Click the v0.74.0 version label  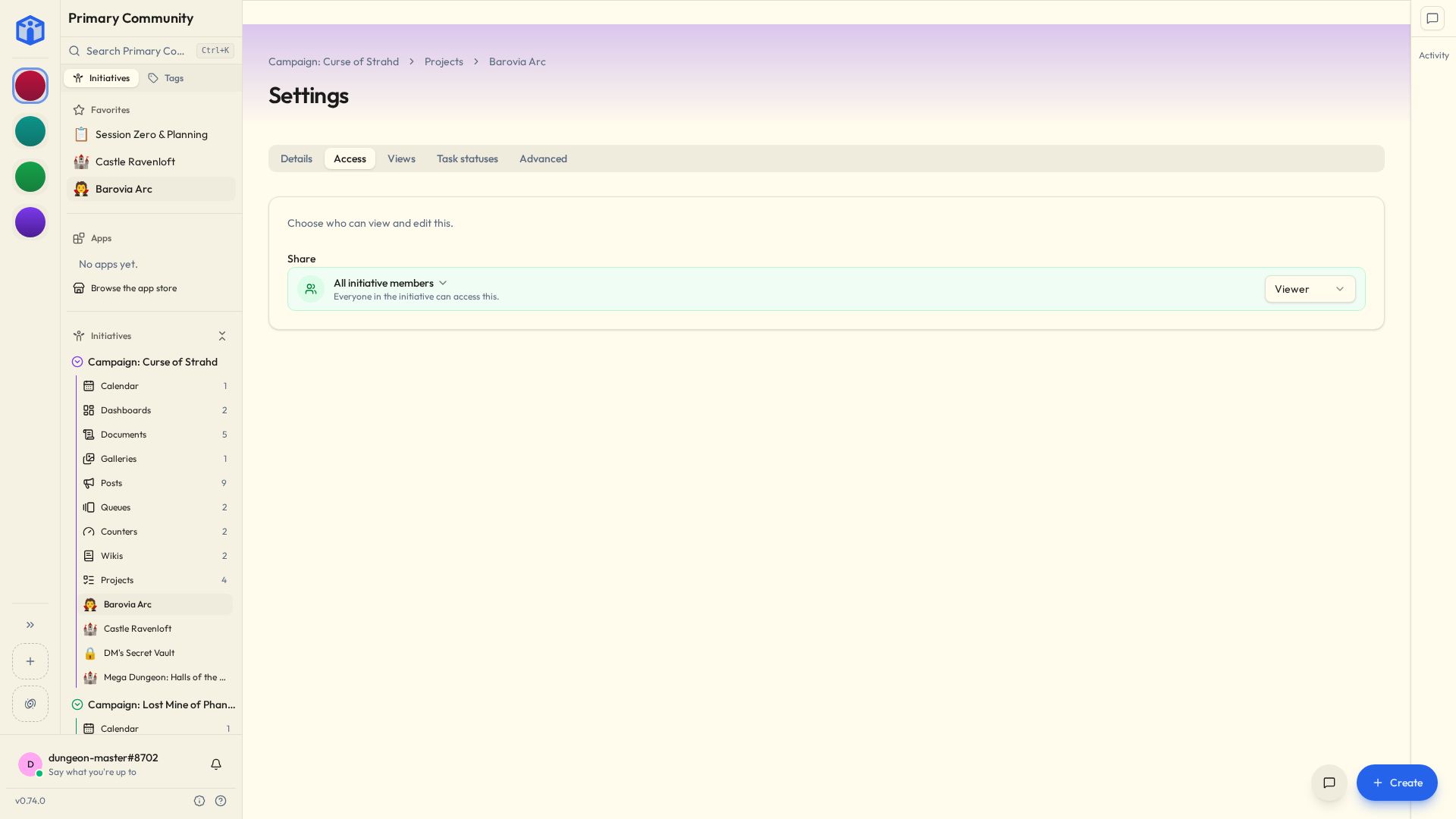[x=30, y=801]
